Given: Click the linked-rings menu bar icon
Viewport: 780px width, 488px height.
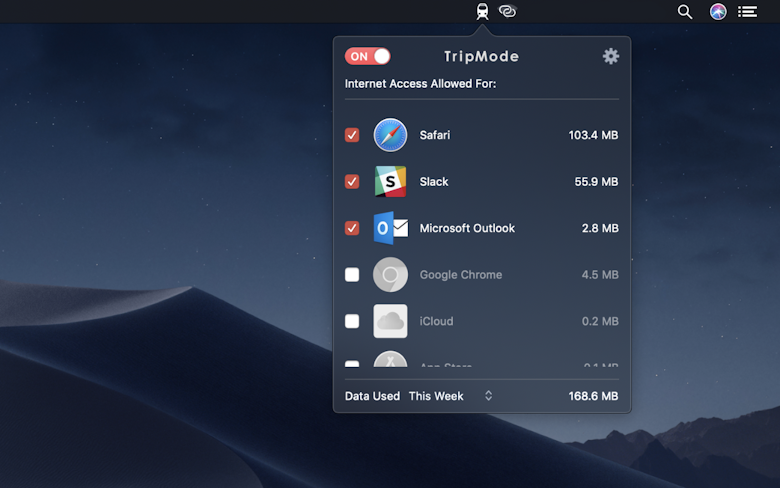Looking at the screenshot, I should pyautogui.click(x=507, y=11).
